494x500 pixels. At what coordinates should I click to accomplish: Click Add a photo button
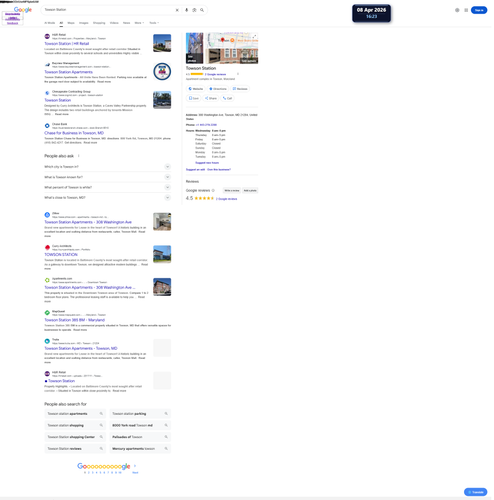pyautogui.click(x=250, y=191)
